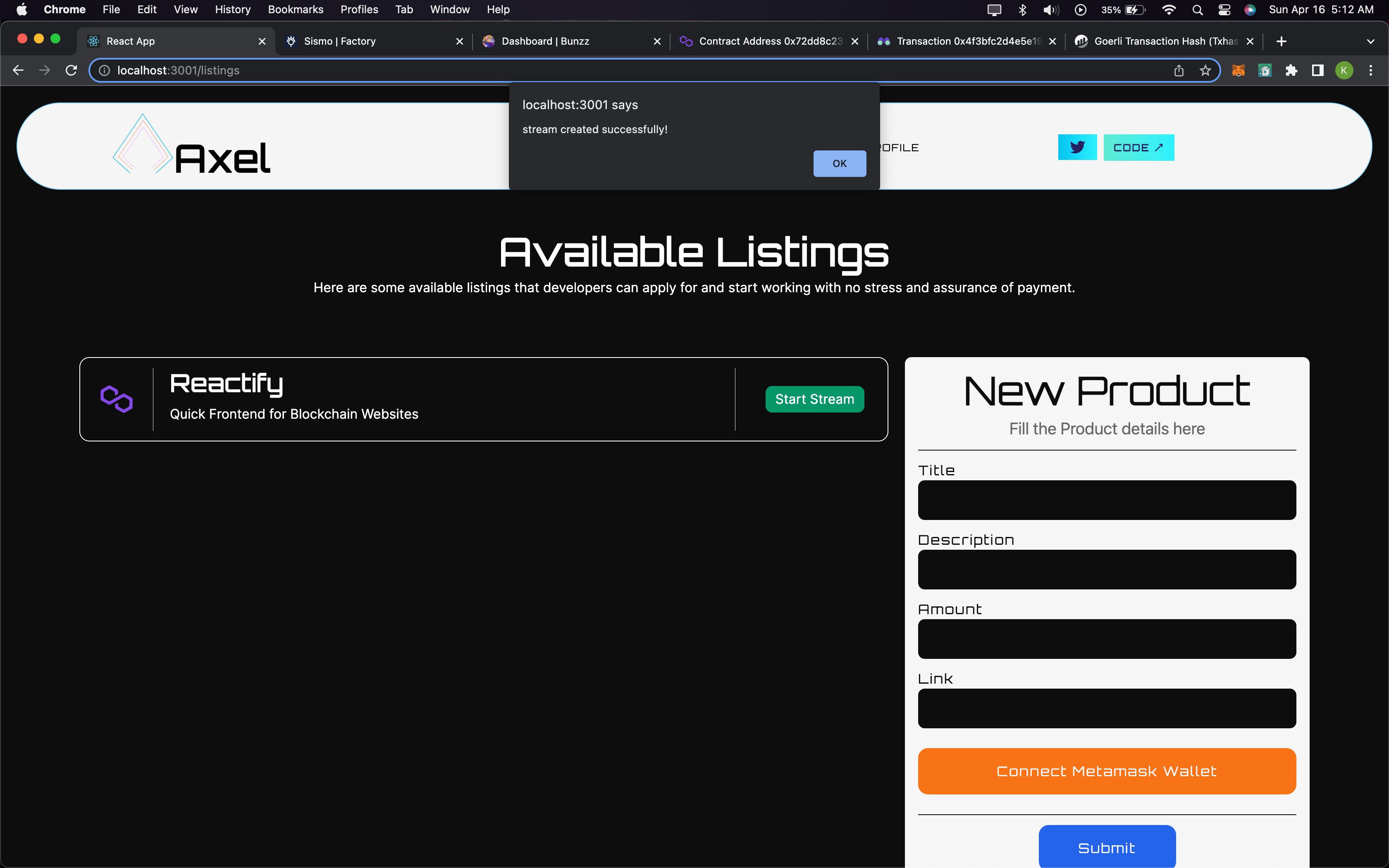Open Spotlight search
Viewport: 1389px width, 868px height.
pos(1197,9)
